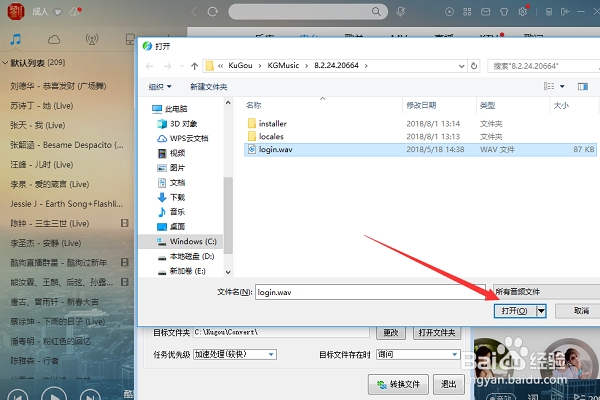
Task: Open the 任务优先级 dropdown
Action: (235, 354)
